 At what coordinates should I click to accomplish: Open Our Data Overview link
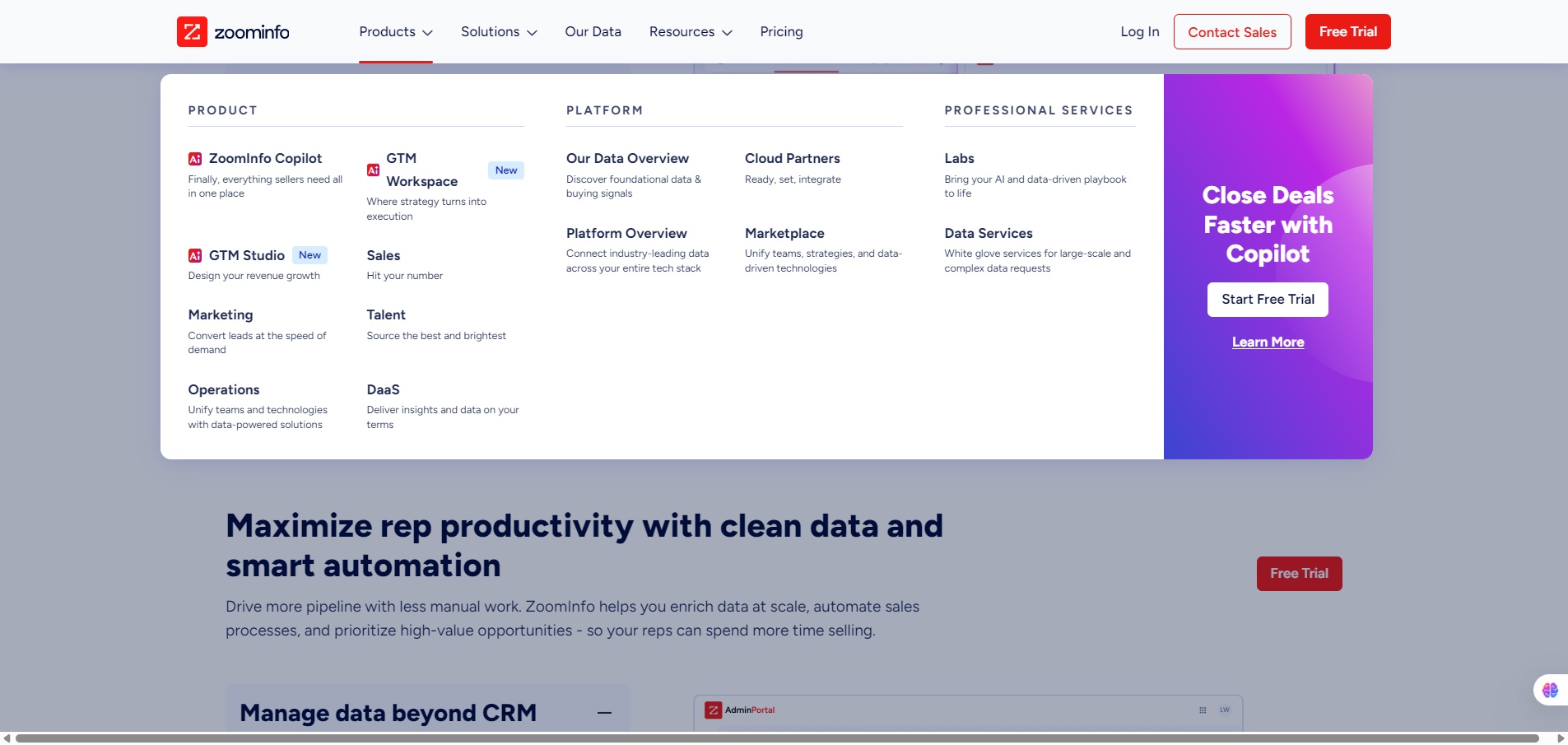tap(627, 159)
